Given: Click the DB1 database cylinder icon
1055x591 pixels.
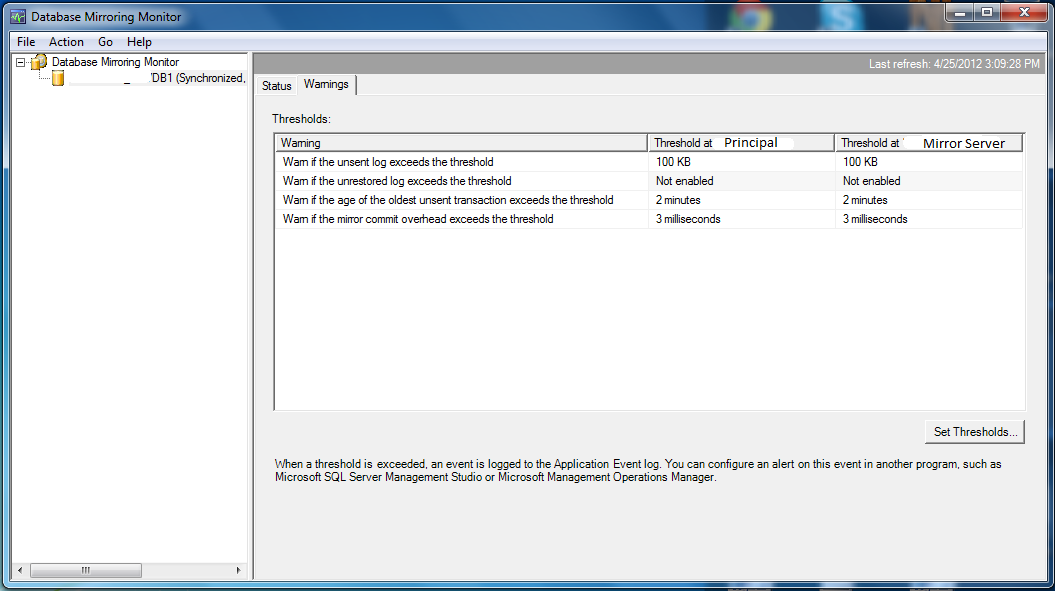Looking at the screenshot, I should coord(57,78).
